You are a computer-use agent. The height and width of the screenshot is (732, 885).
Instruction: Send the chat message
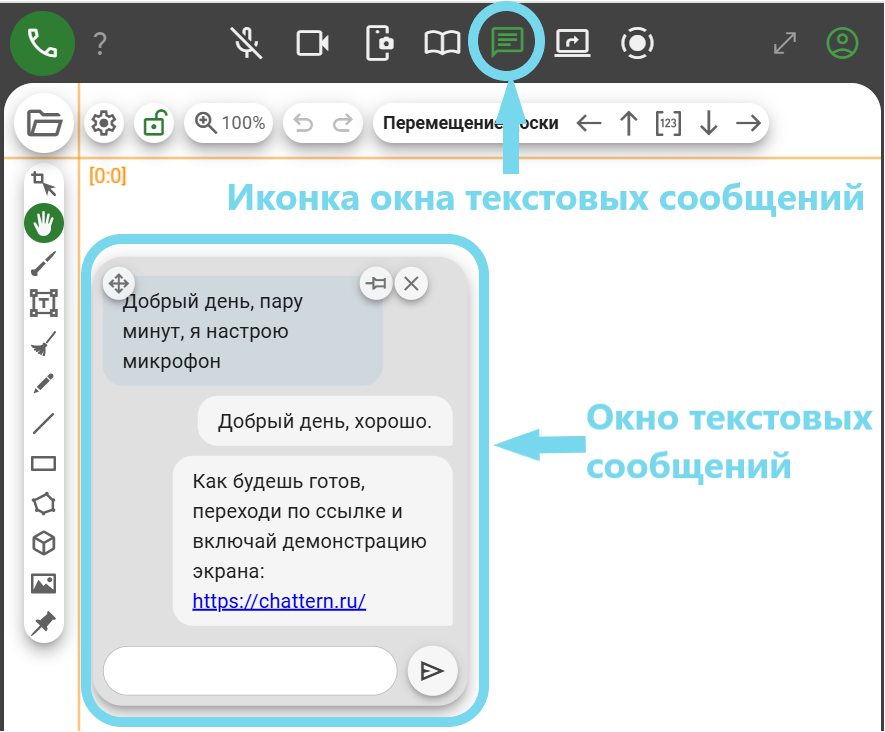432,670
